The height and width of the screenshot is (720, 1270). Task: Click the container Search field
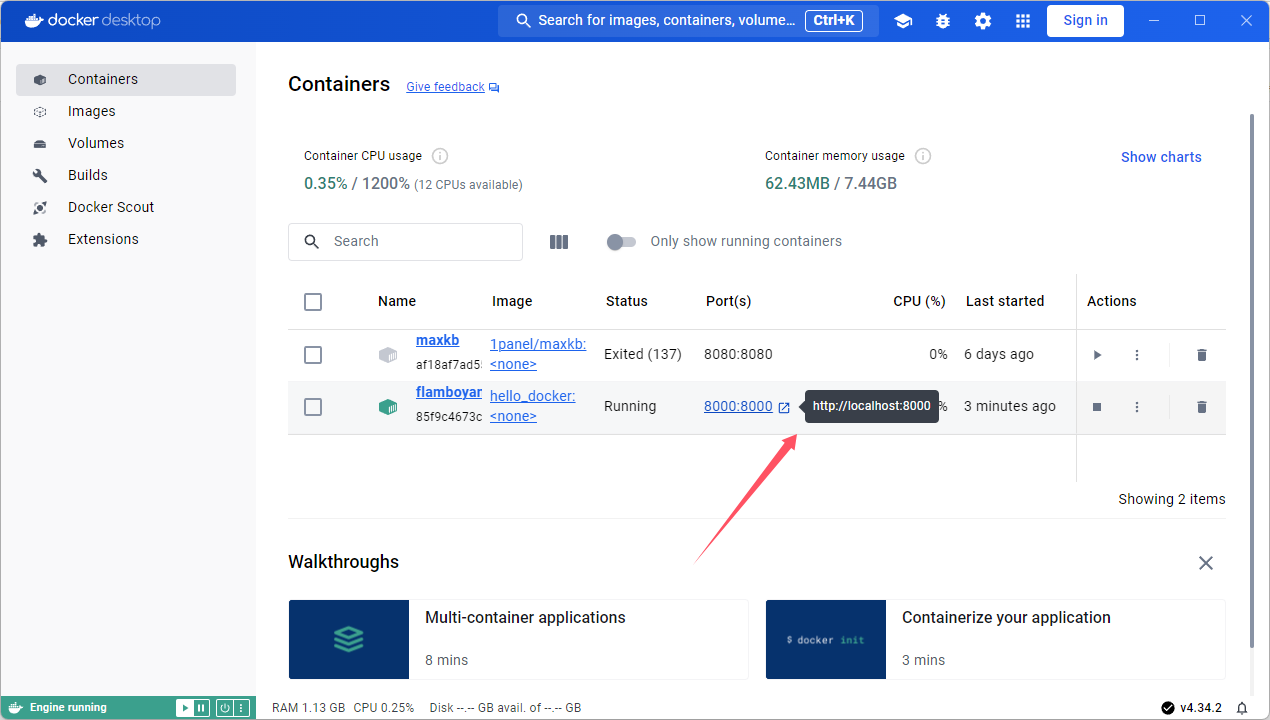coord(405,242)
